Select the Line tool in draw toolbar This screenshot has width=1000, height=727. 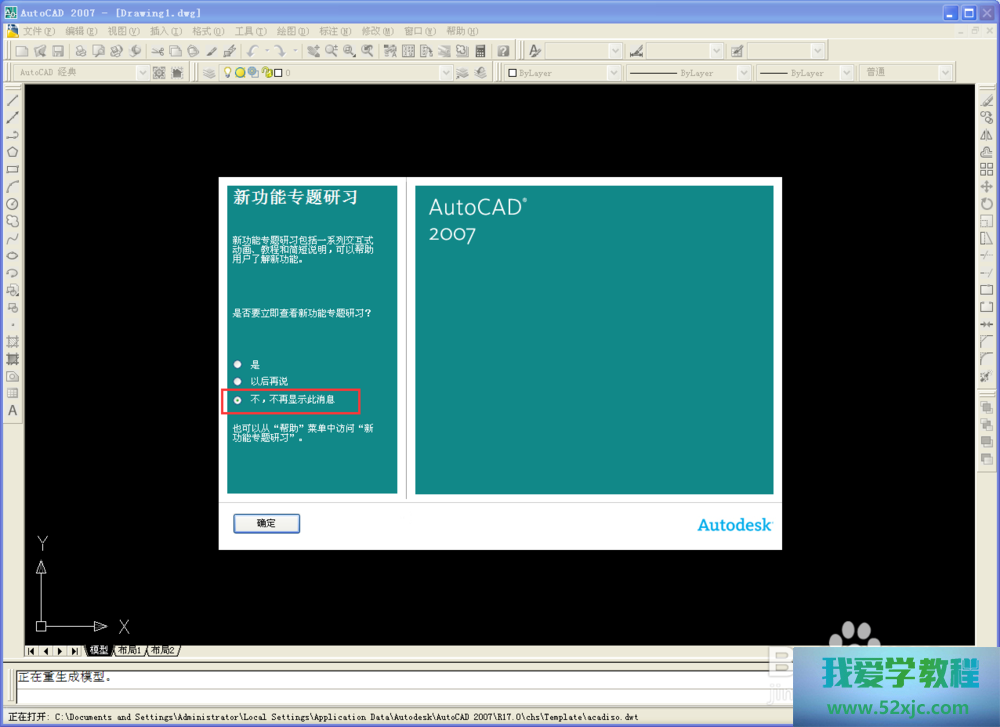tap(12, 100)
